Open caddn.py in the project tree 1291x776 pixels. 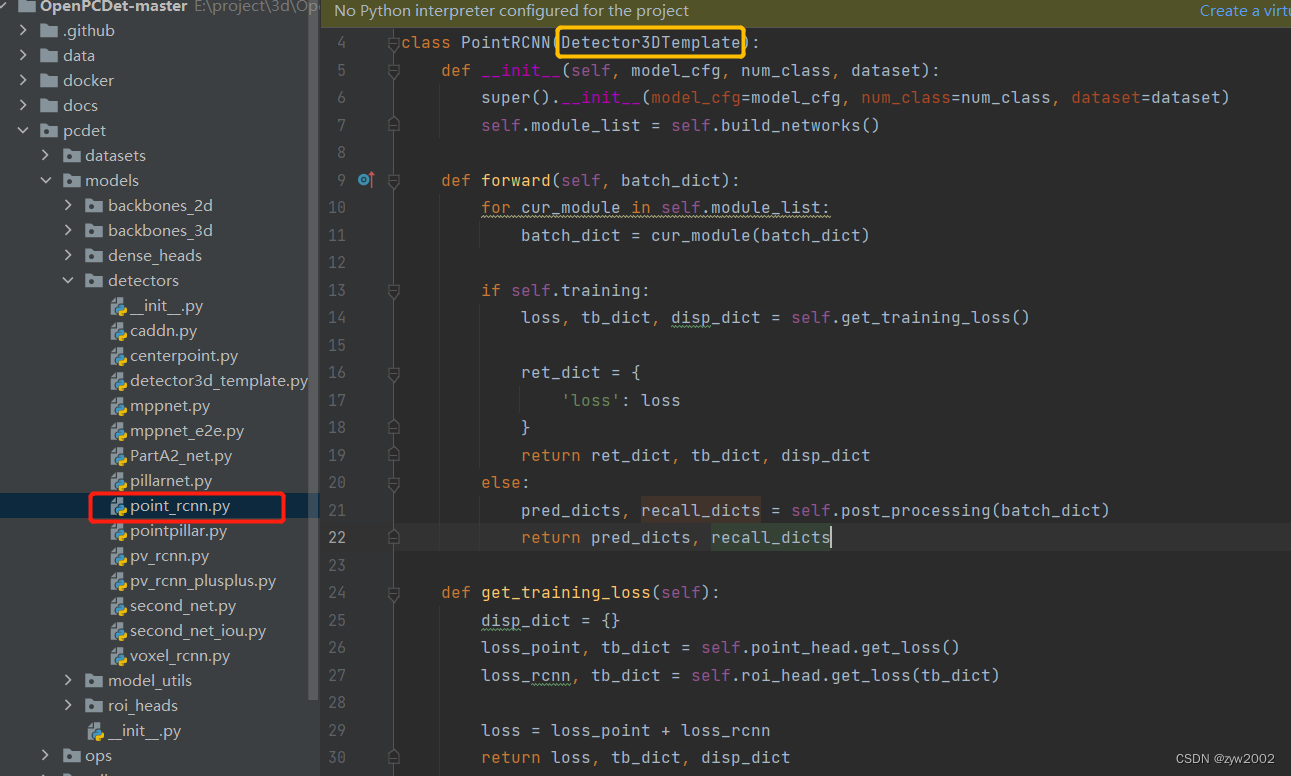click(x=164, y=331)
